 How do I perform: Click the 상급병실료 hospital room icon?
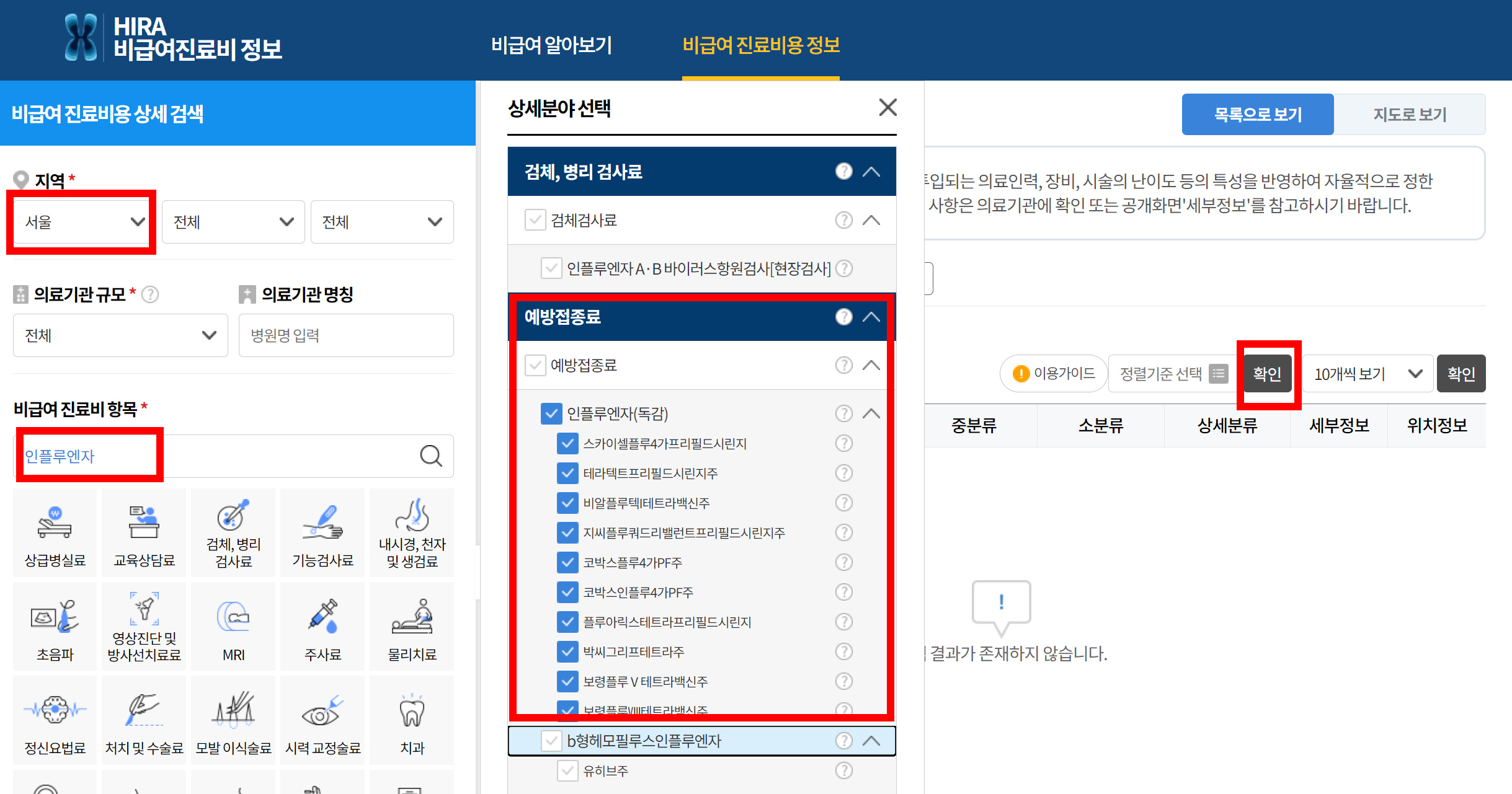55,533
